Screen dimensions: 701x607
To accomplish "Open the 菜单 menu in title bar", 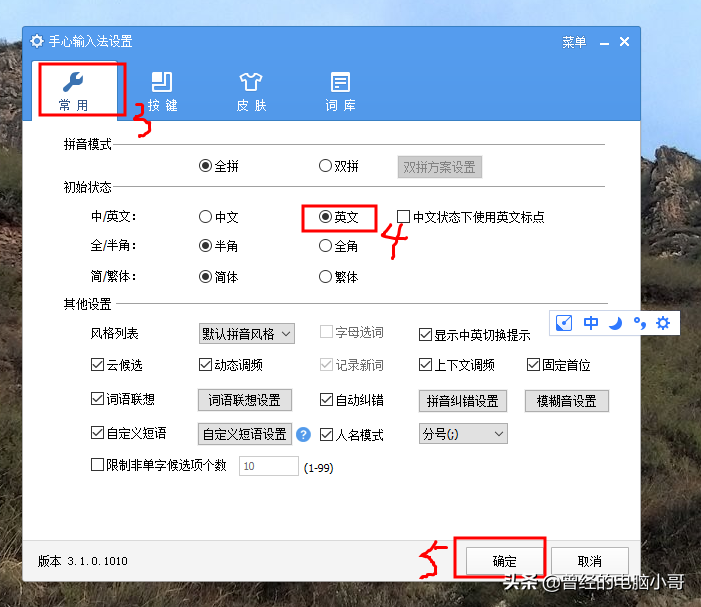I will click(574, 42).
